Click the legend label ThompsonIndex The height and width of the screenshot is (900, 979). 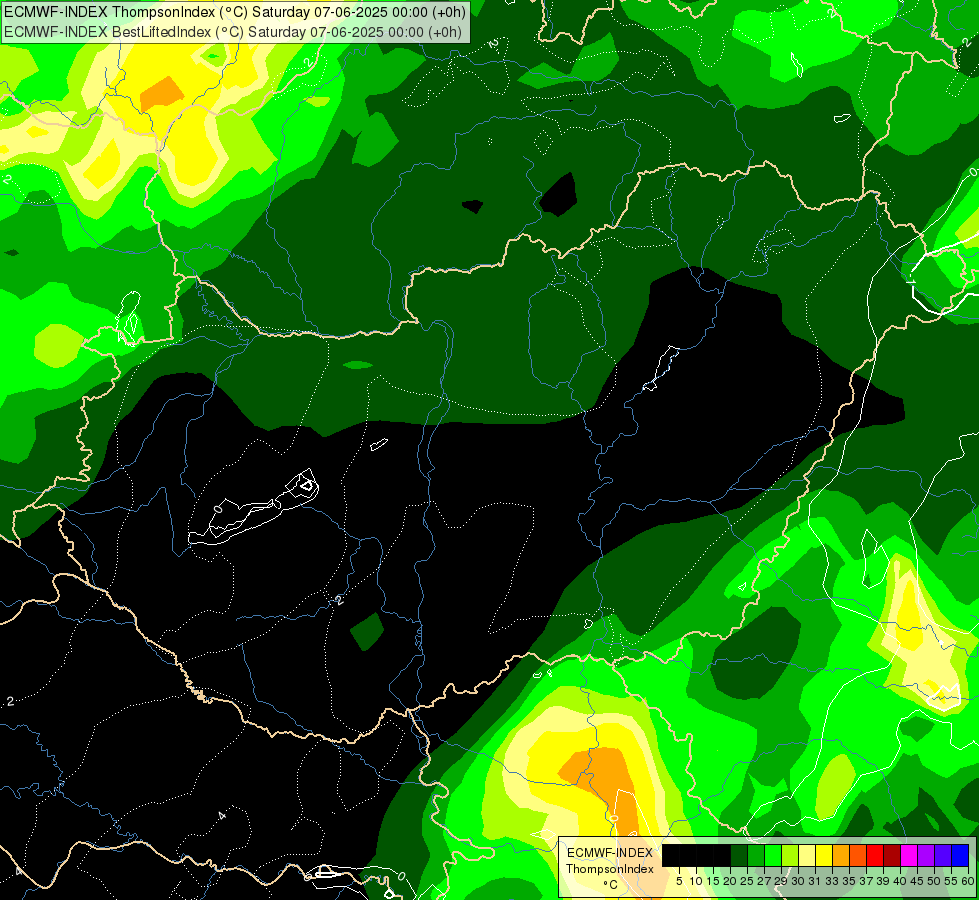610,869
